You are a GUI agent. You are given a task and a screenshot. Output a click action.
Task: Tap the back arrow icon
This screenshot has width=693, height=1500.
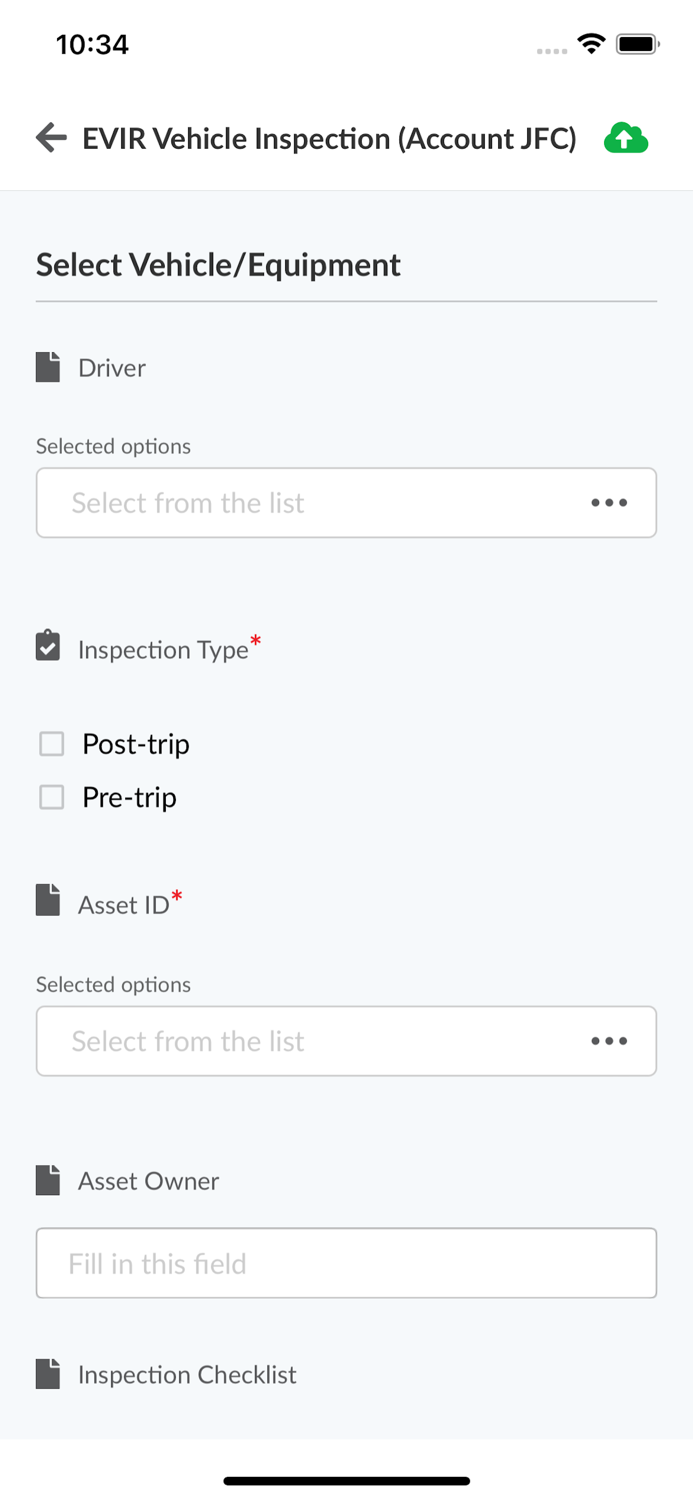click(51, 138)
